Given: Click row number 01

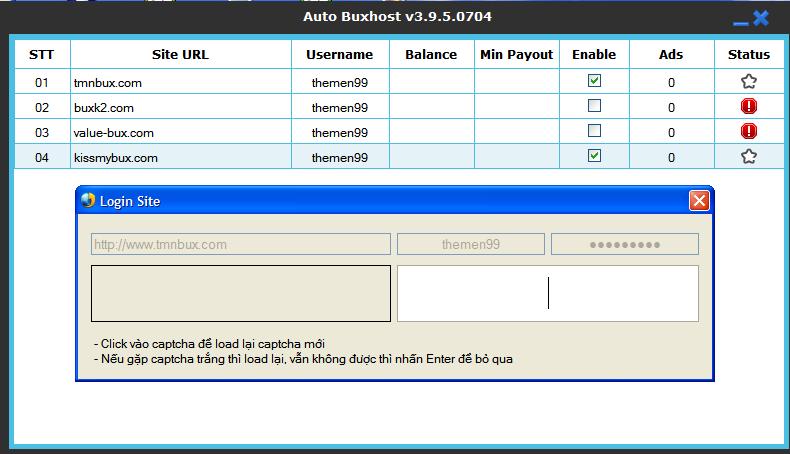Looking at the screenshot, I should [x=42, y=82].
